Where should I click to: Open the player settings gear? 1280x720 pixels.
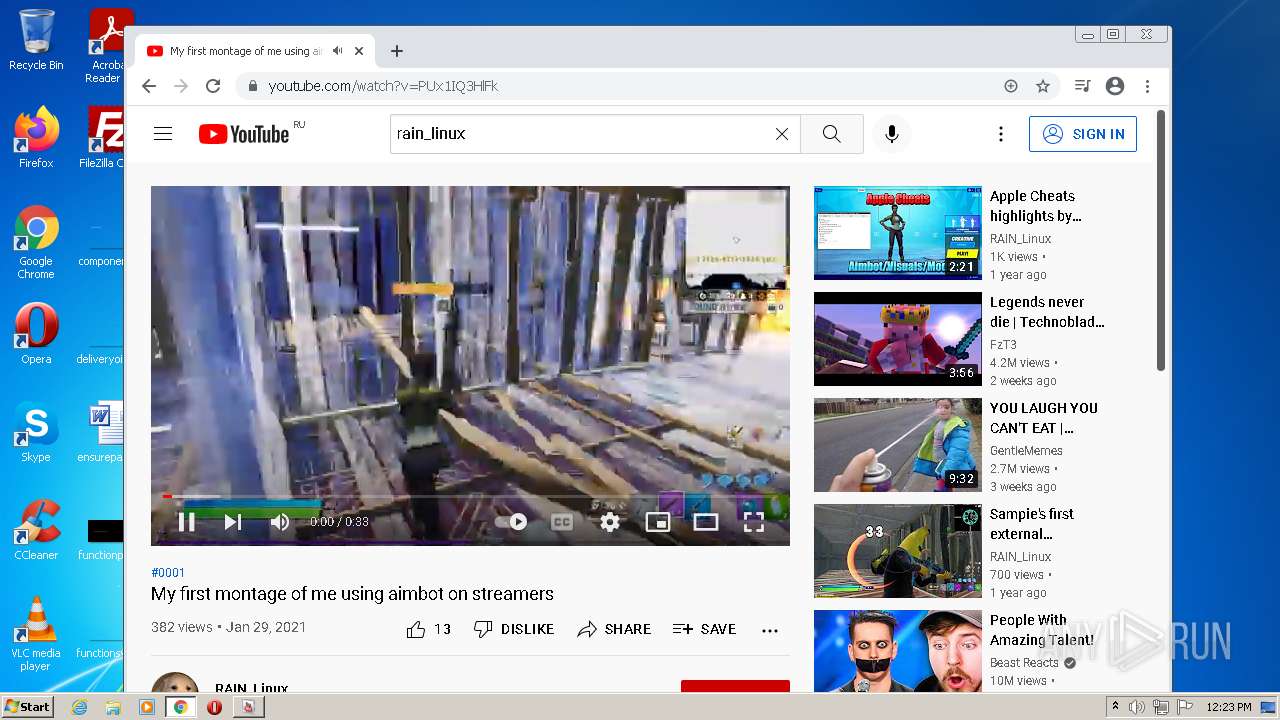coord(610,521)
